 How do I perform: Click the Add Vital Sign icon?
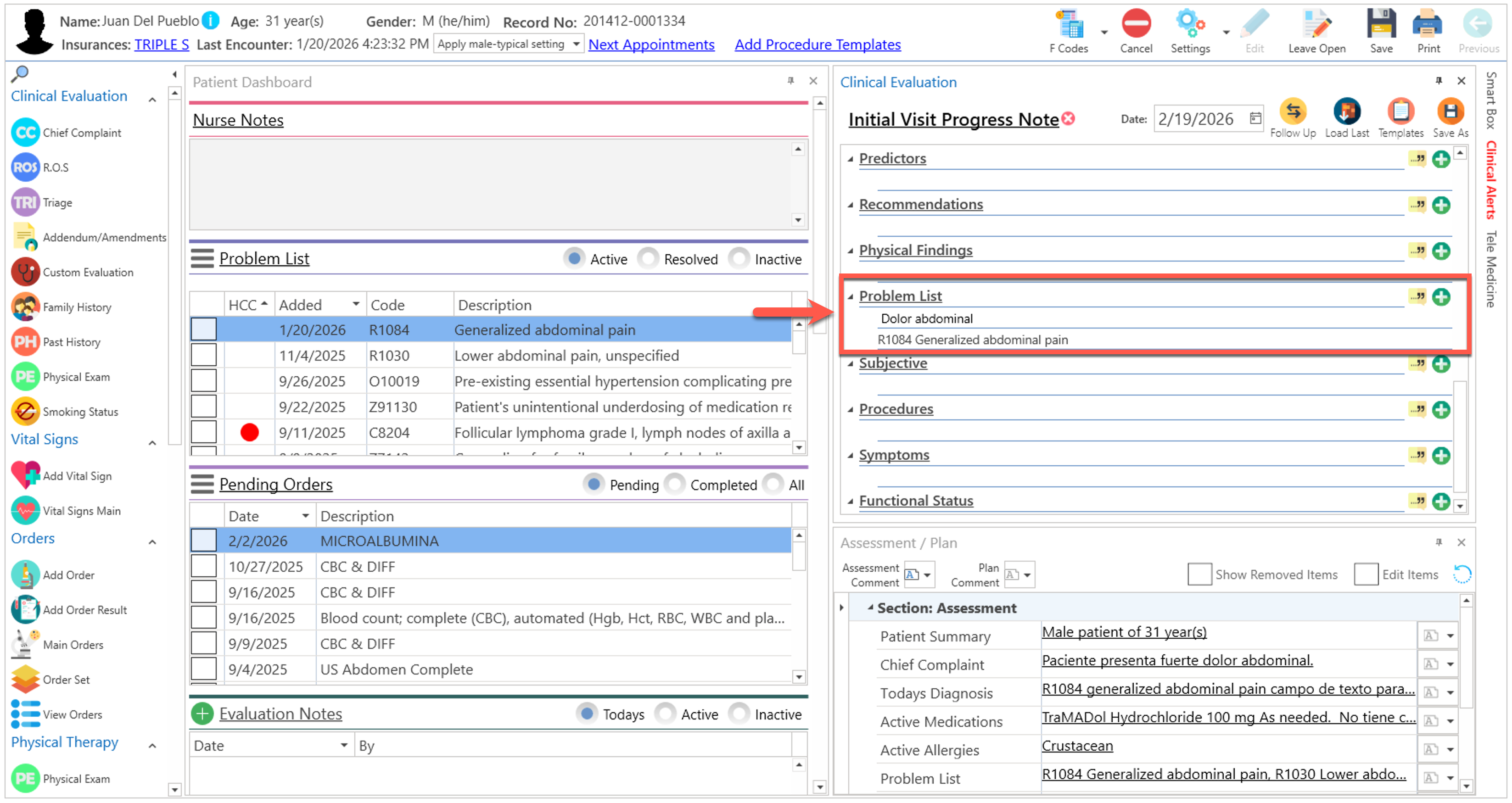[x=25, y=476]
